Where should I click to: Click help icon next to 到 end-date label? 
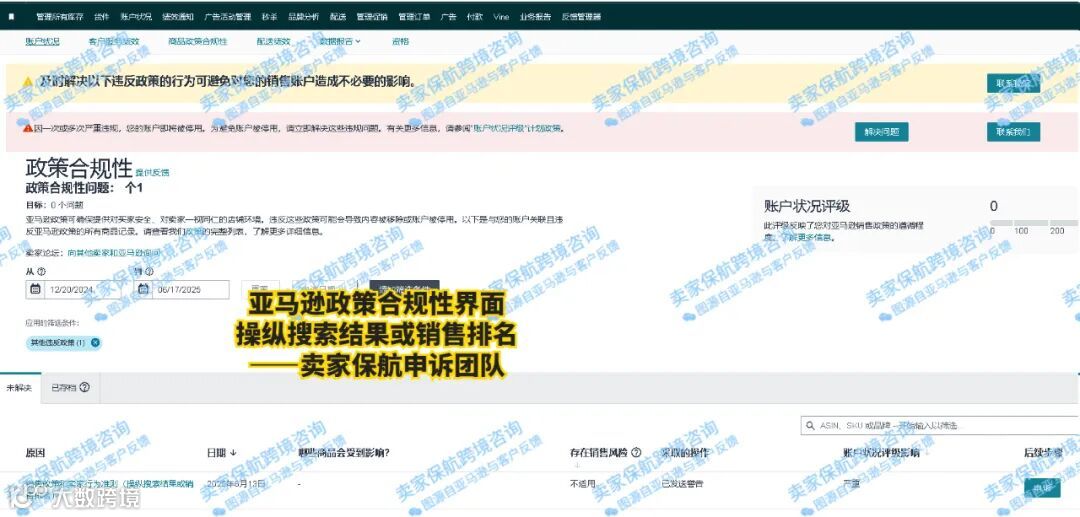coord(147,271)
